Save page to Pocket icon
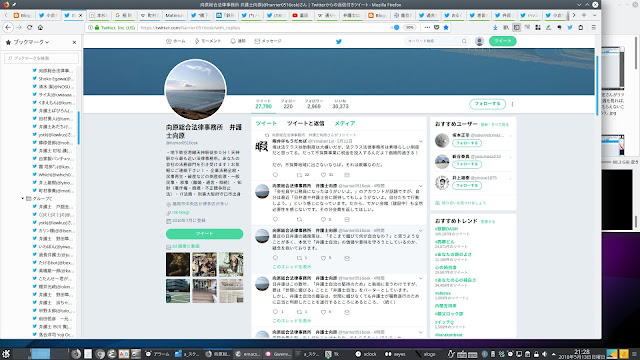The width and height of the screenshot is (640, 360). pos(436,27)
